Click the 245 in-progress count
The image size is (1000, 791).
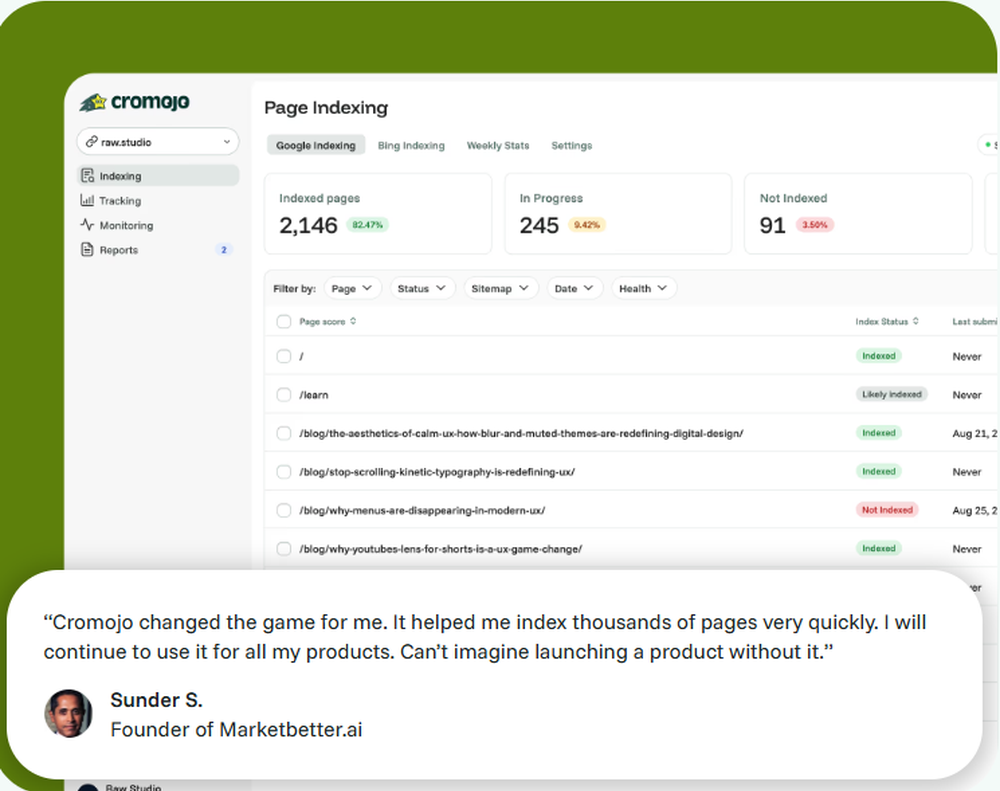539,225
